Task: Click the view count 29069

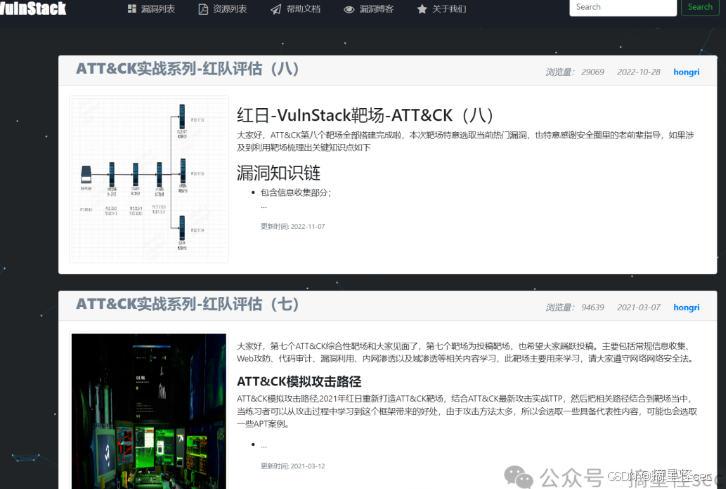Action: (x=593, y=72)
